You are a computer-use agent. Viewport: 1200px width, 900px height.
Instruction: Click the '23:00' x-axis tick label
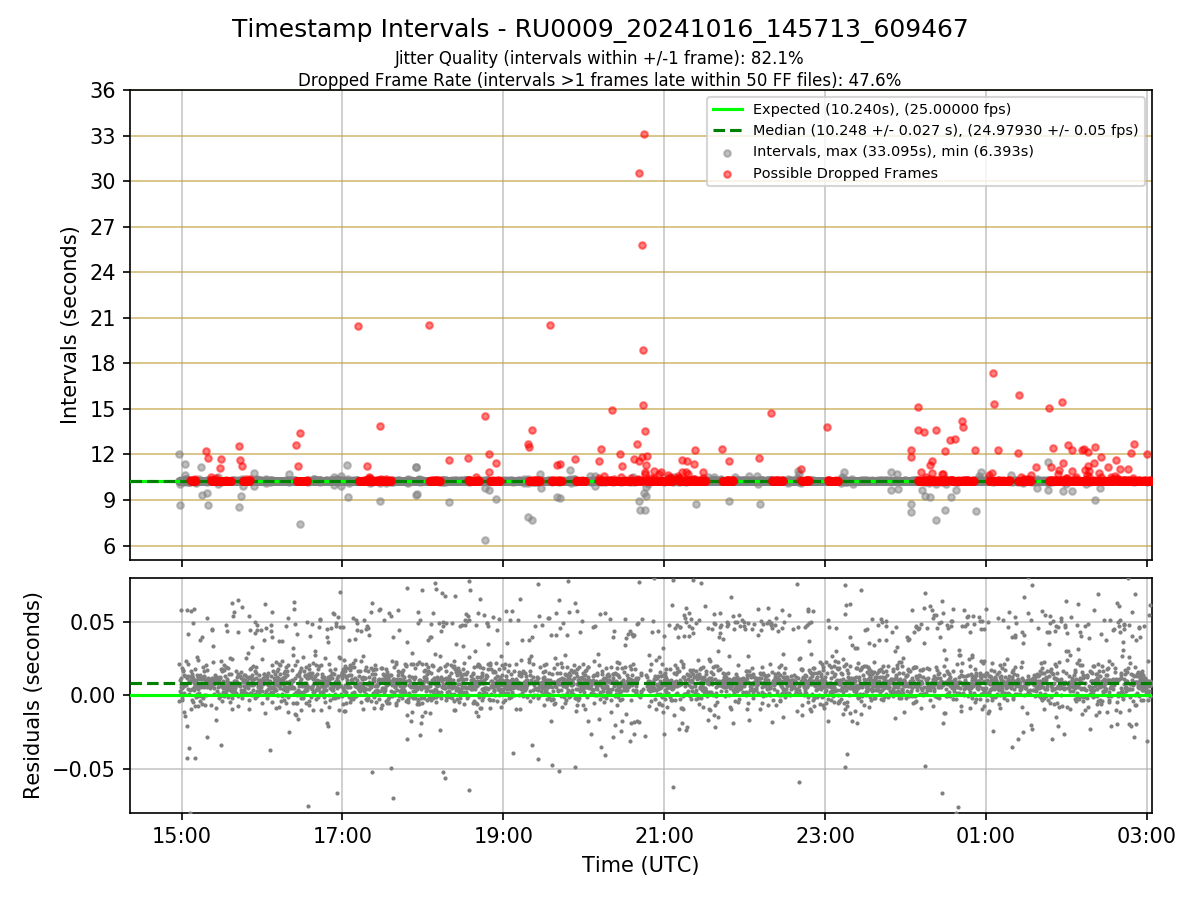tap(825, 835)
